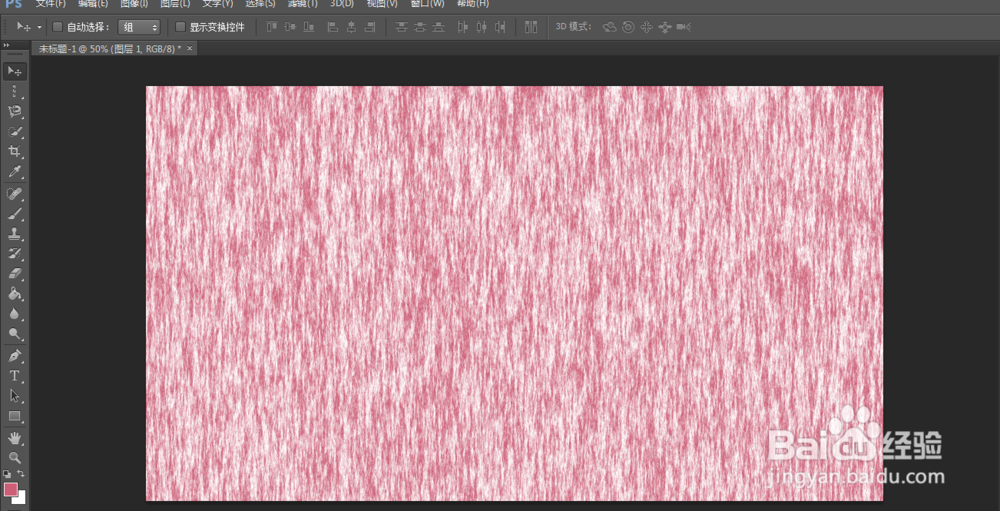1000x511 pixels.
Task: Select the Spot Healing Brush tool
Action: pos(15,193)
